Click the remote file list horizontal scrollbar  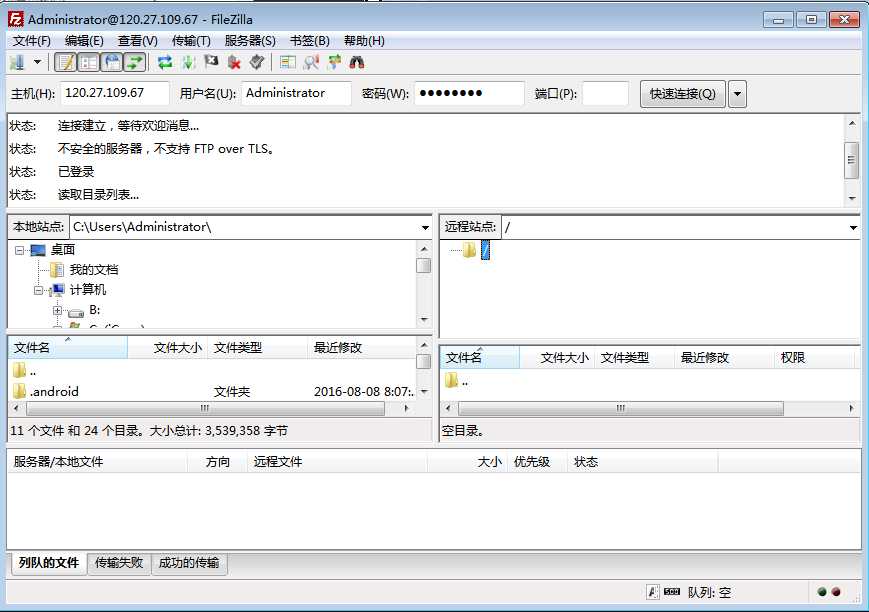coord(620,409)
